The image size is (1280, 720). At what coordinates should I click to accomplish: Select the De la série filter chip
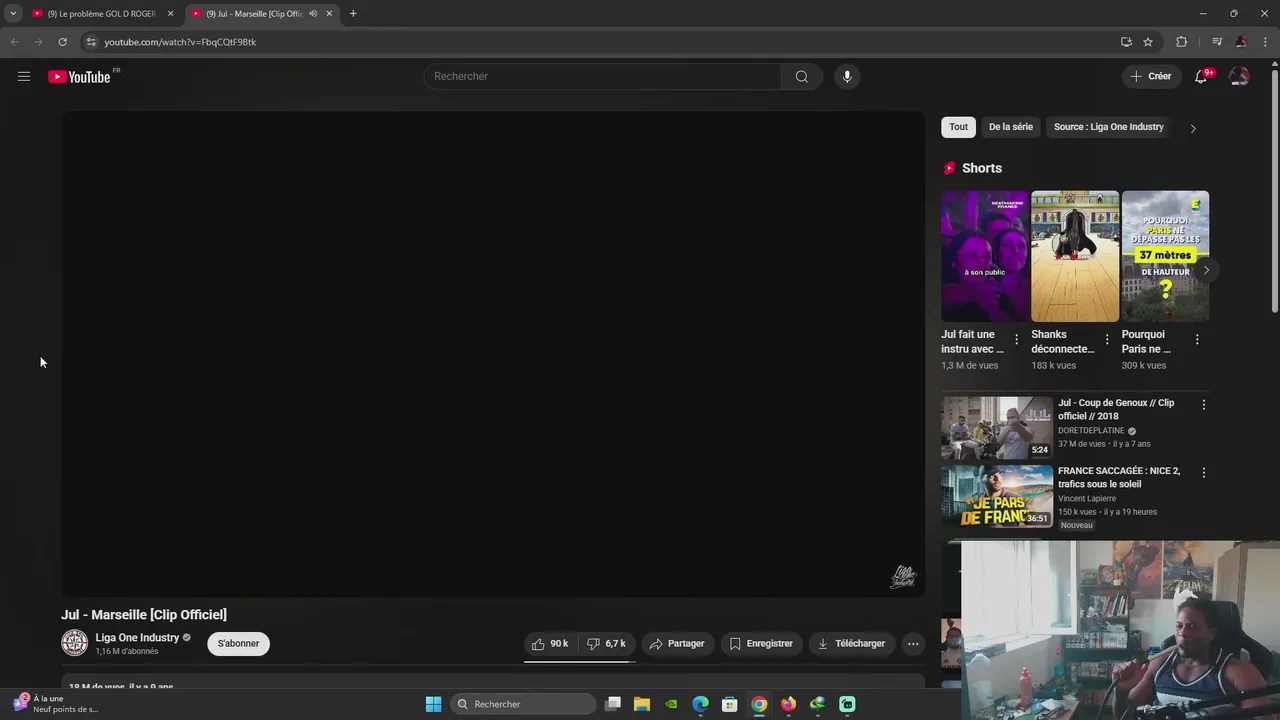point(1011,127)
